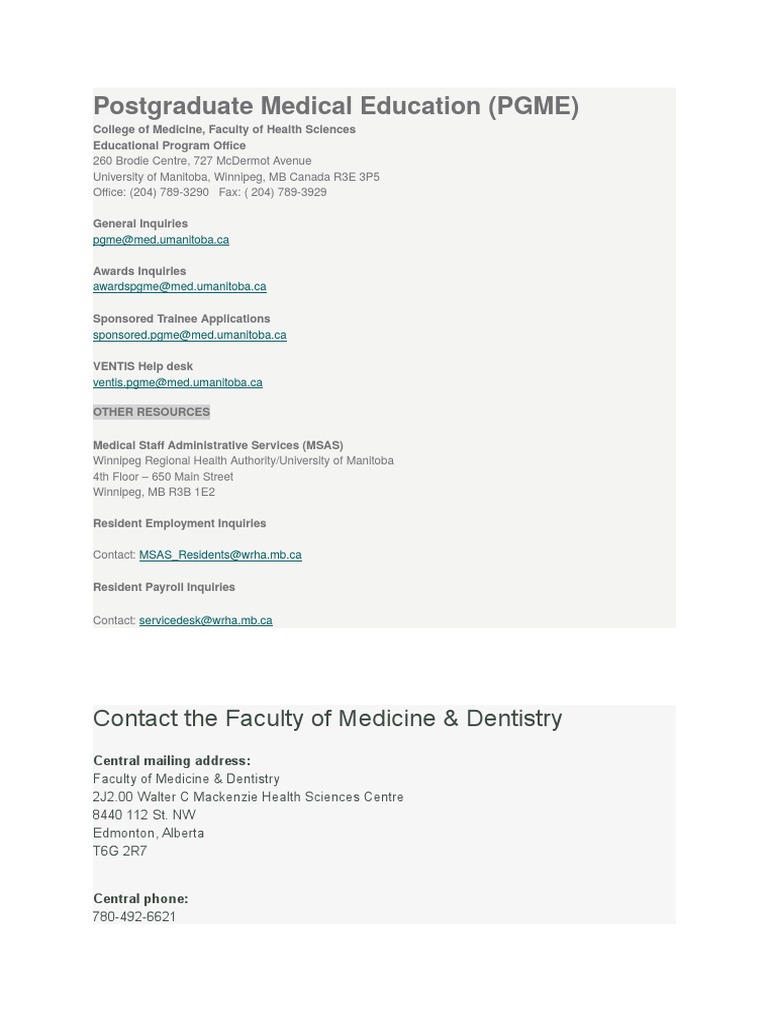Click the awardspgme@med.umanitoba.ca link
The height and width of the screenshot is (1024, 768).
(179, 287)
